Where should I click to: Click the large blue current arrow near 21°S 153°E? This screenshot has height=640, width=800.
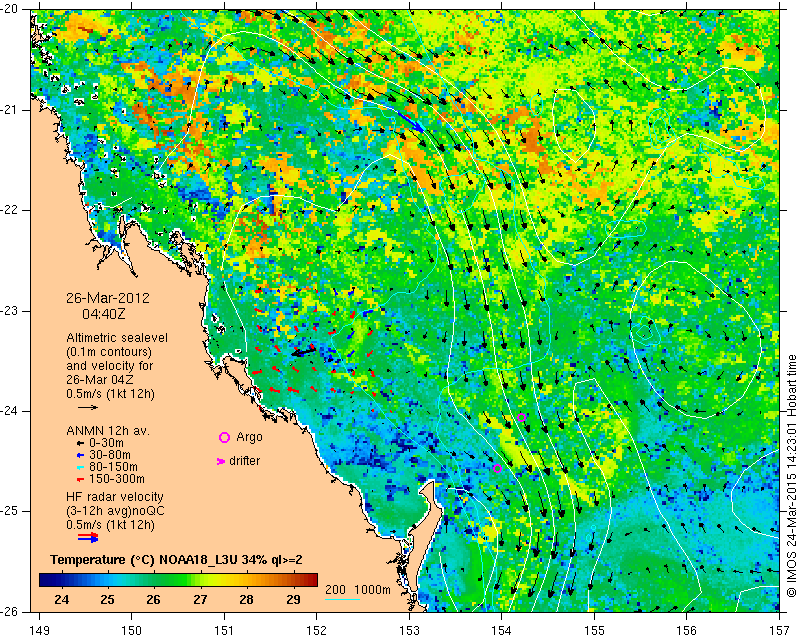pyautogui.click(x=411, y=122)
